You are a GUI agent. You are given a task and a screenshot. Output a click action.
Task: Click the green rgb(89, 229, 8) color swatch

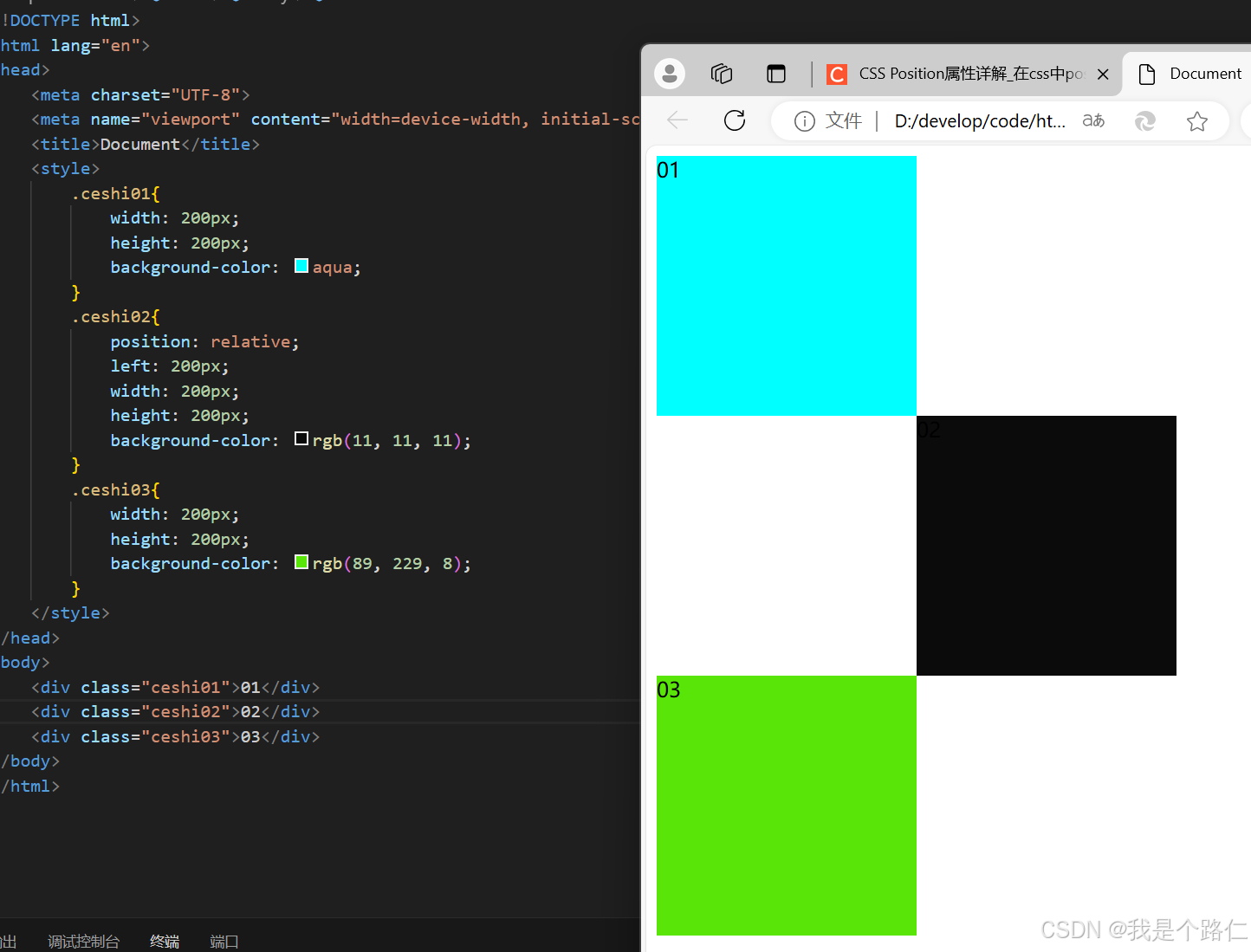pyautogui.click(x=301, y=561)
